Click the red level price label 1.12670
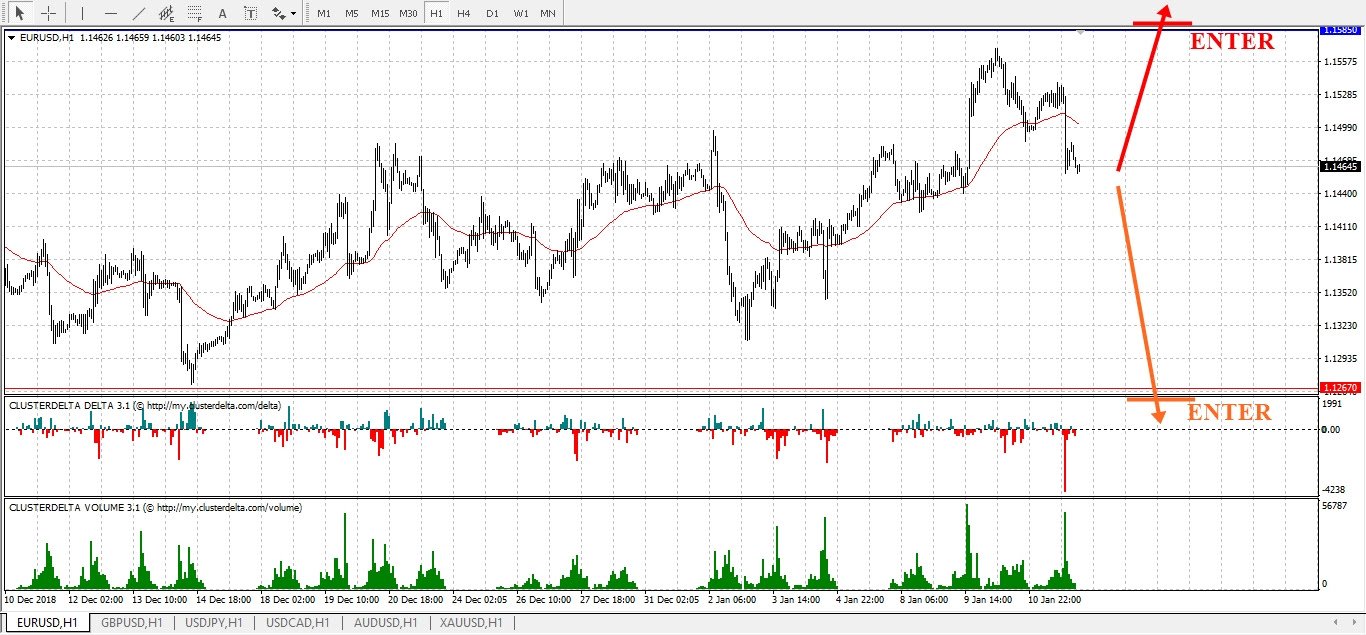This screenshot has width=1366, height=635. [x=1339, y=387]
